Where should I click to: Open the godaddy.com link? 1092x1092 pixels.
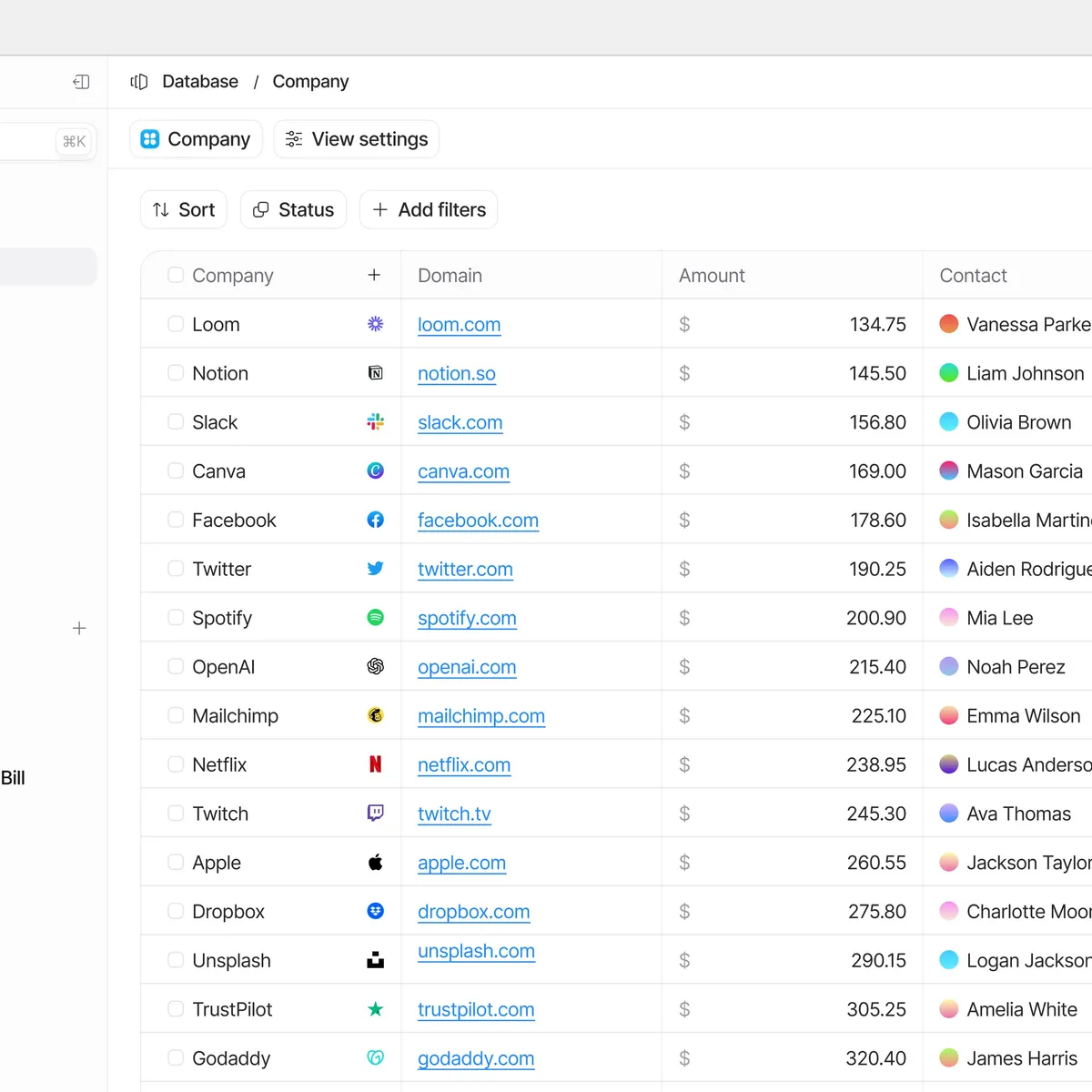476,1059
